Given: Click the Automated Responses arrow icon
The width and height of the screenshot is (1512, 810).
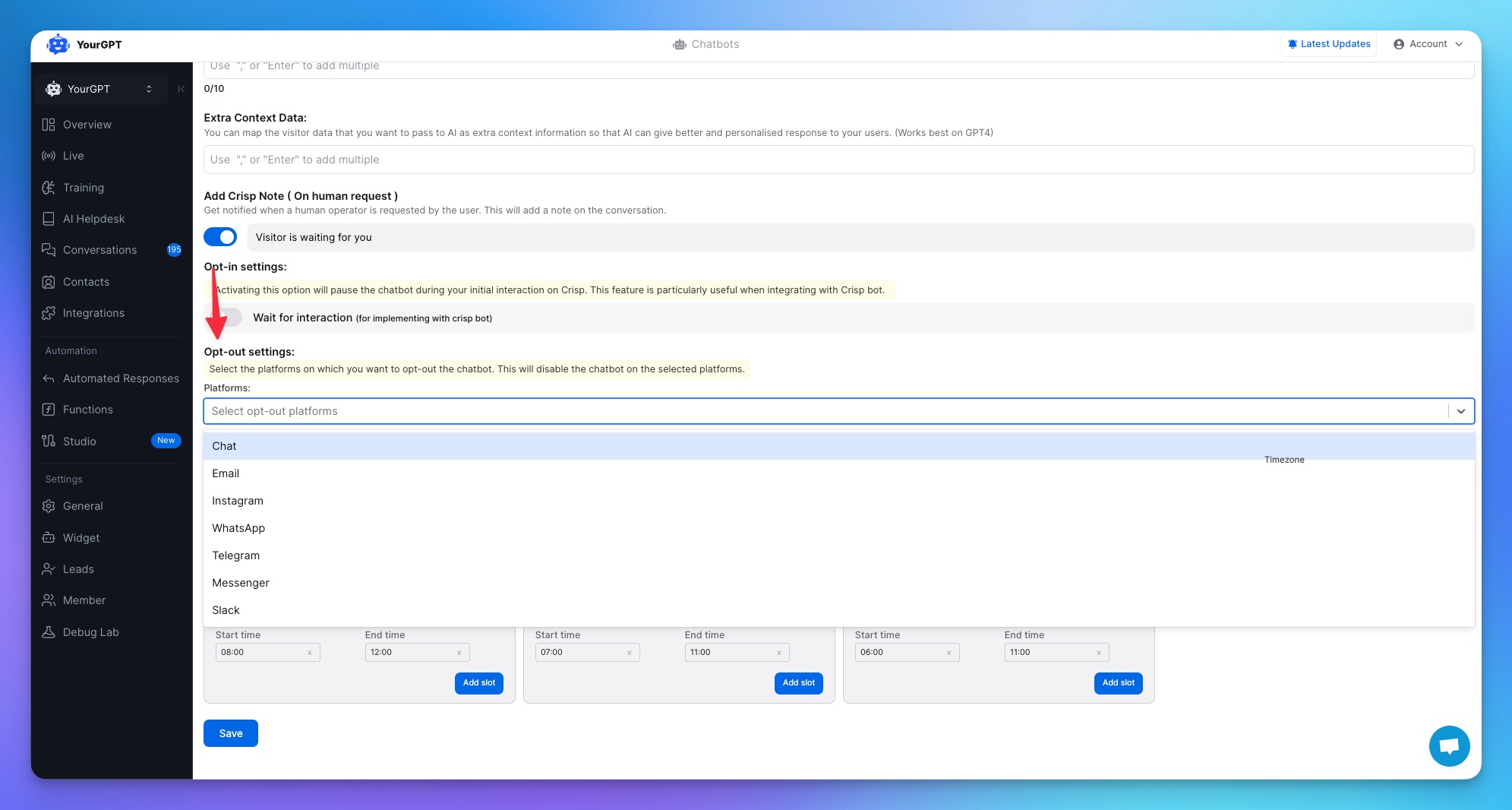Looking at the screenshot, I should [x=49, y=378].
